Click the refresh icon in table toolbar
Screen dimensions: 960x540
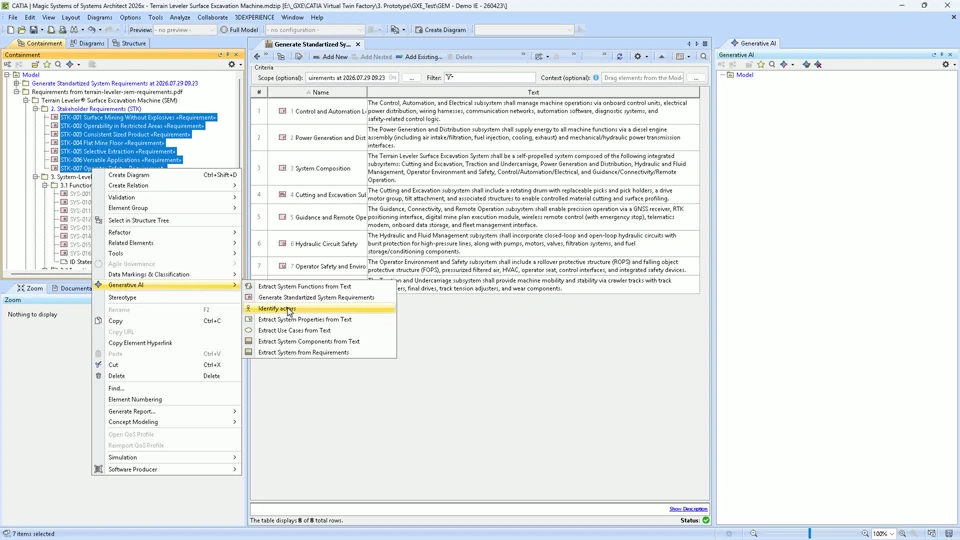620,56
